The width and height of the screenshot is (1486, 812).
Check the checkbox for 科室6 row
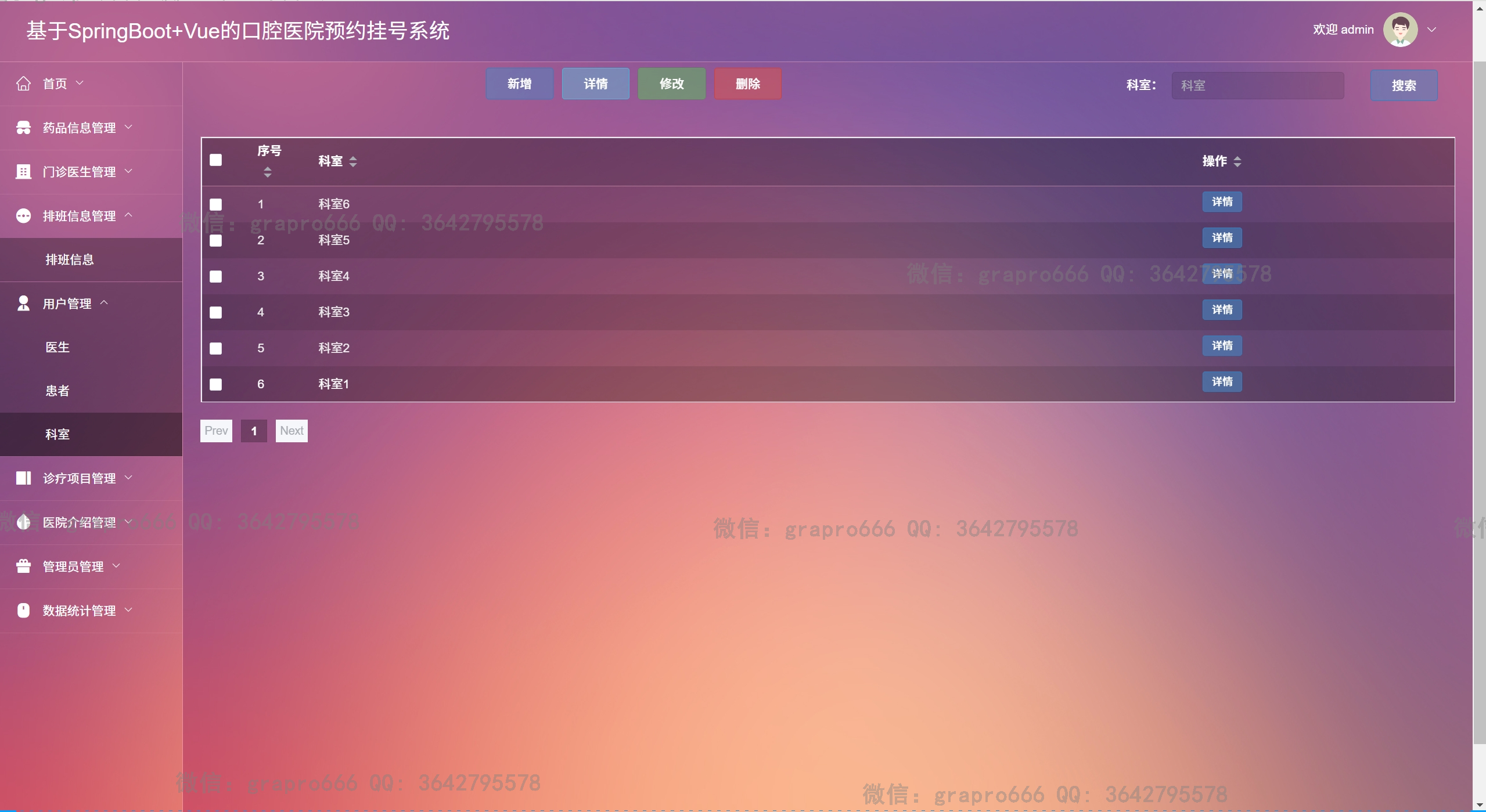(x=215, y=204)
